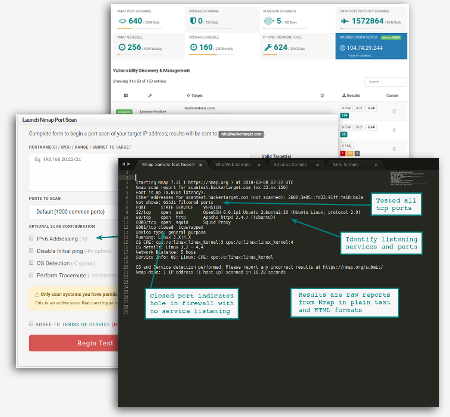450x417 pixels.
Task: Click the airplane icon beside 1572864
Action: click(x=345, y=21)
